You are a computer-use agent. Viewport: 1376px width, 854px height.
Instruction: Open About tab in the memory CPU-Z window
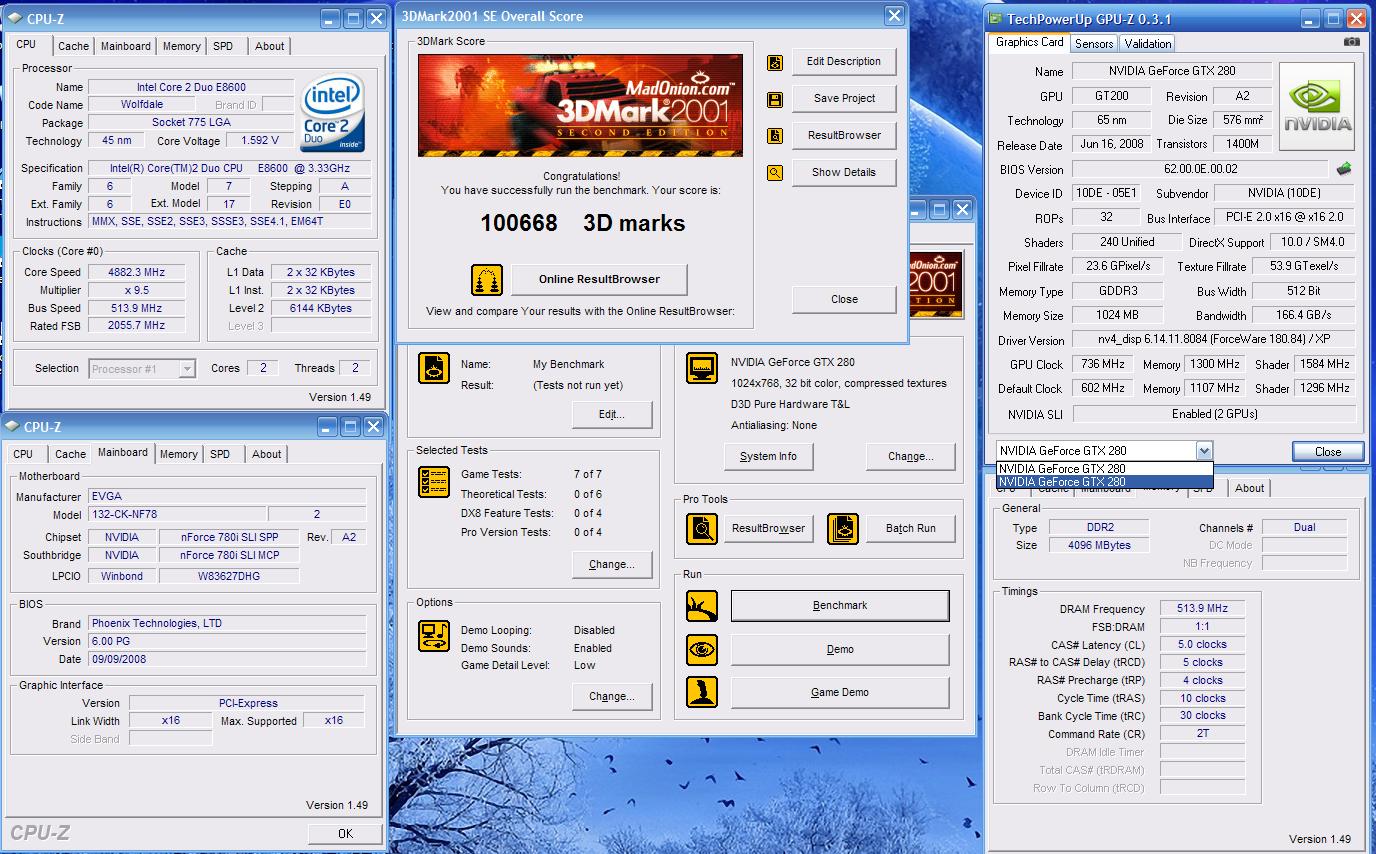(x=1249, y=488)
